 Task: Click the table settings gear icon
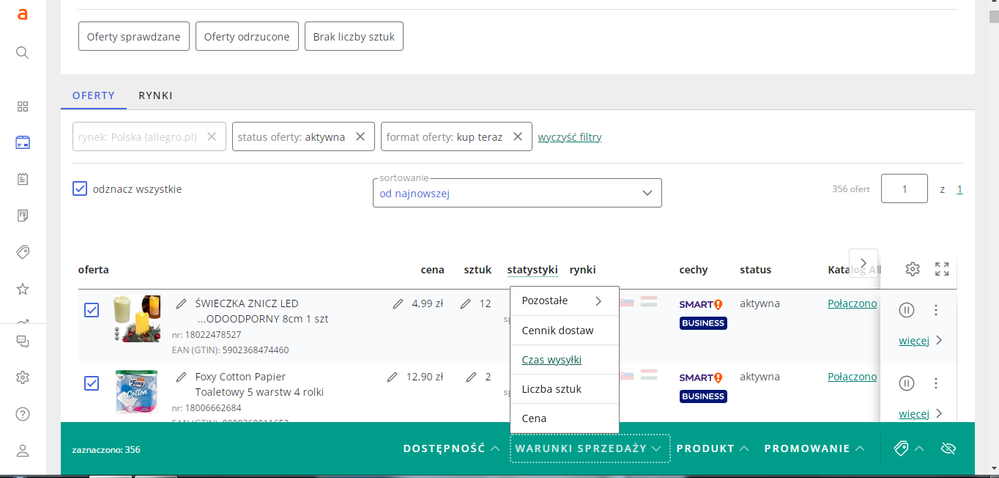tap(912, 269)
